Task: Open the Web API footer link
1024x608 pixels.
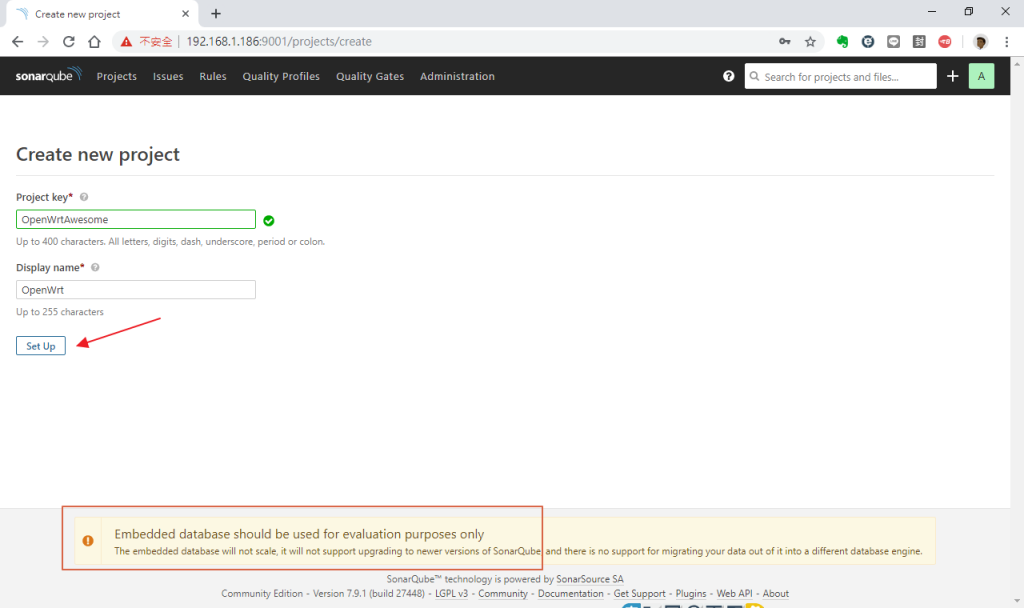Action: point(735,594)
